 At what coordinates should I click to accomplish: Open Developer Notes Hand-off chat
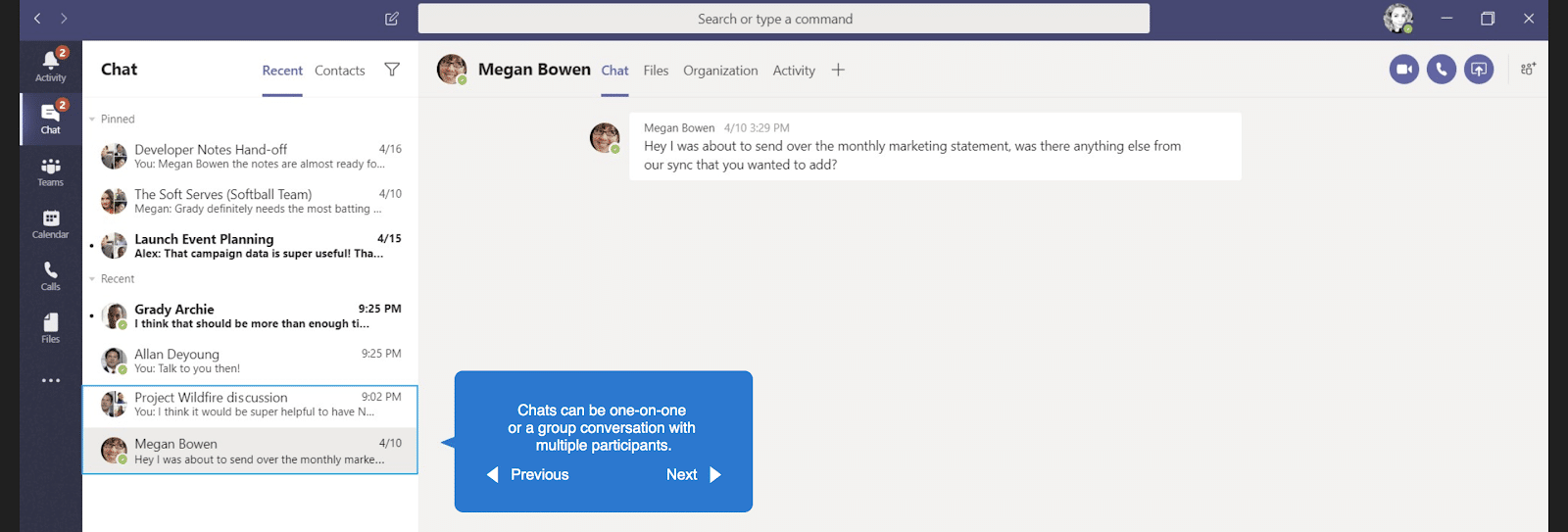pyautogui.click(x=251, y=156)
